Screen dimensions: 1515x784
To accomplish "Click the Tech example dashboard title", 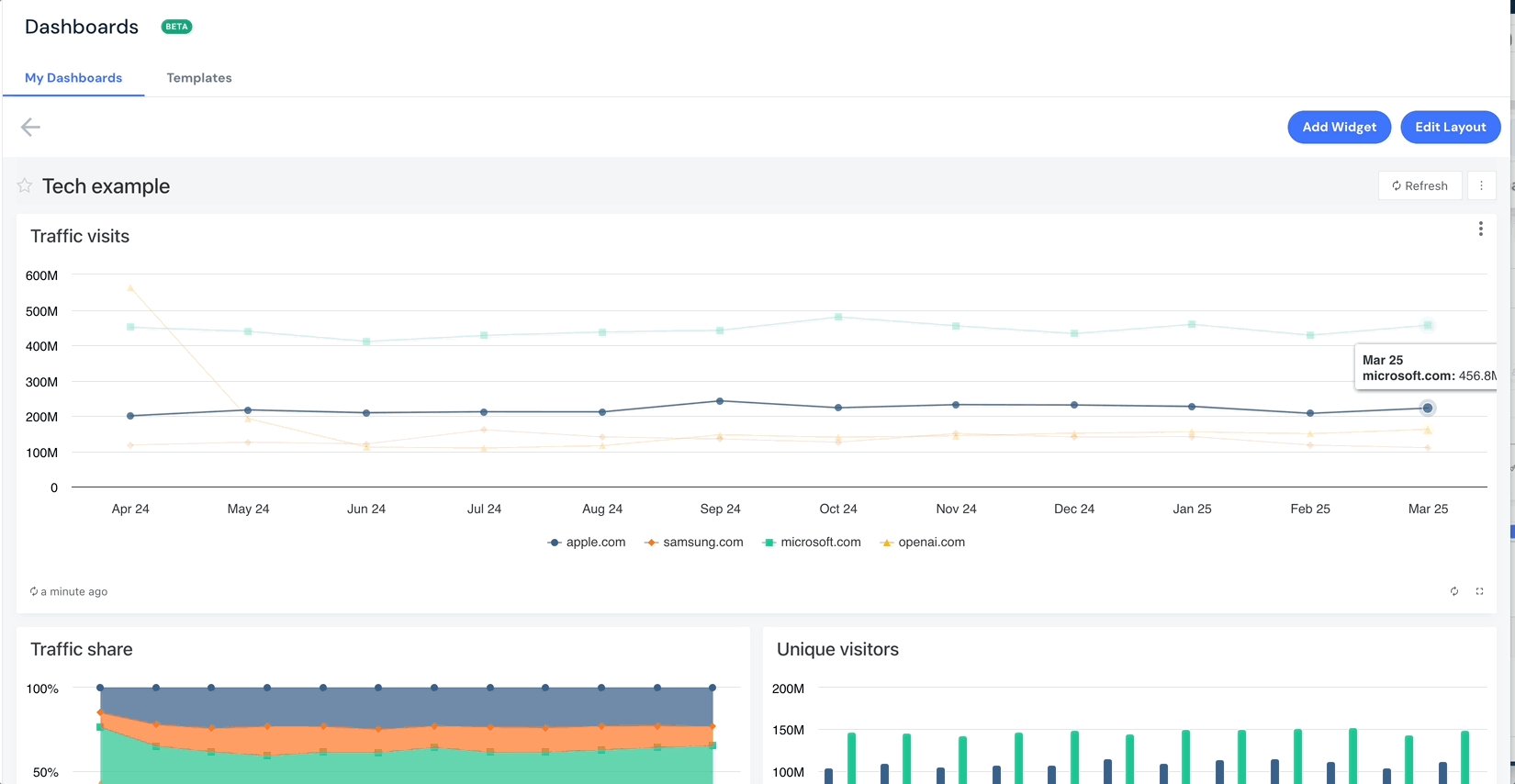I will point(106,186).
